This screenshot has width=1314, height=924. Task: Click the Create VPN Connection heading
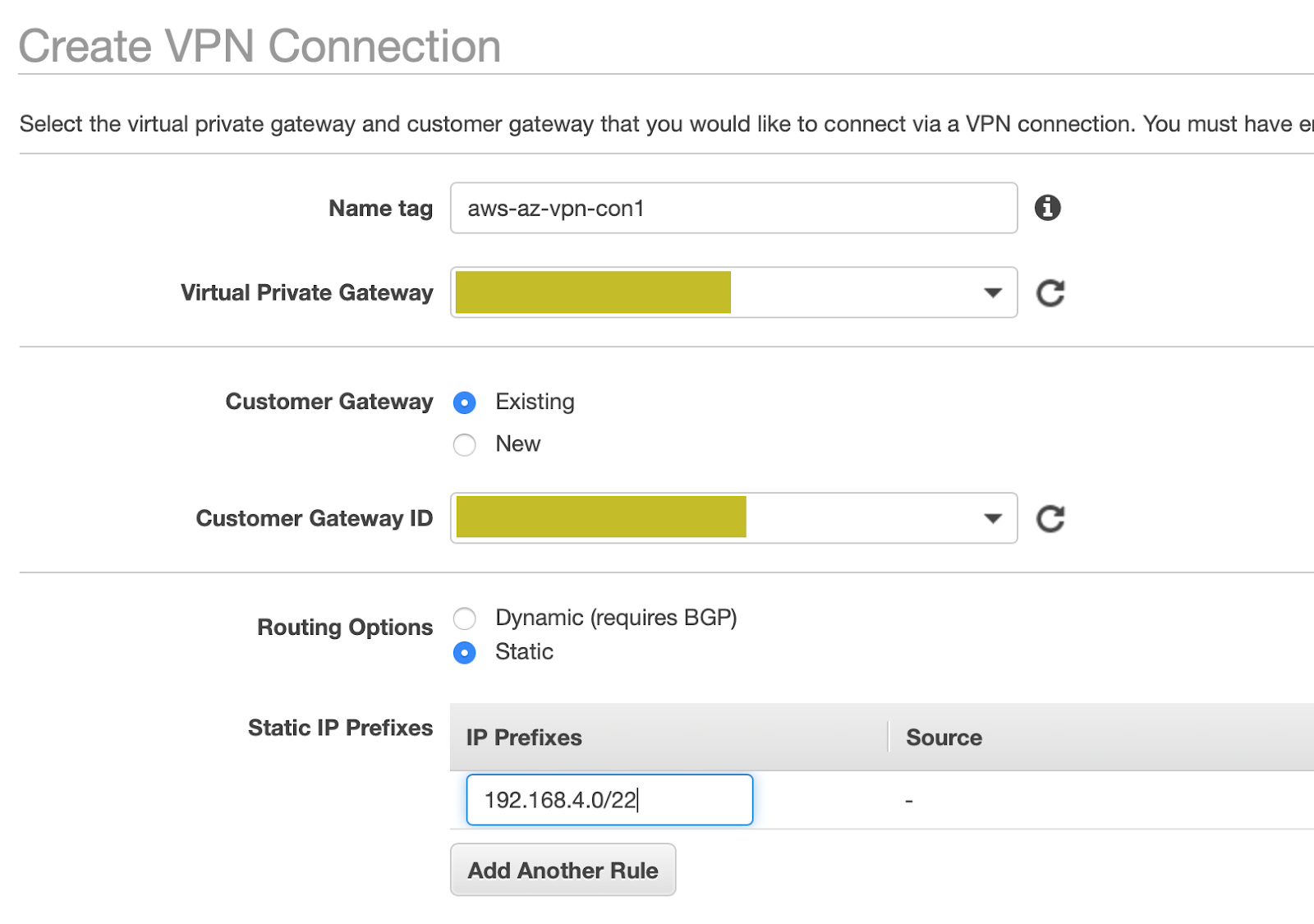click(260, 46)
